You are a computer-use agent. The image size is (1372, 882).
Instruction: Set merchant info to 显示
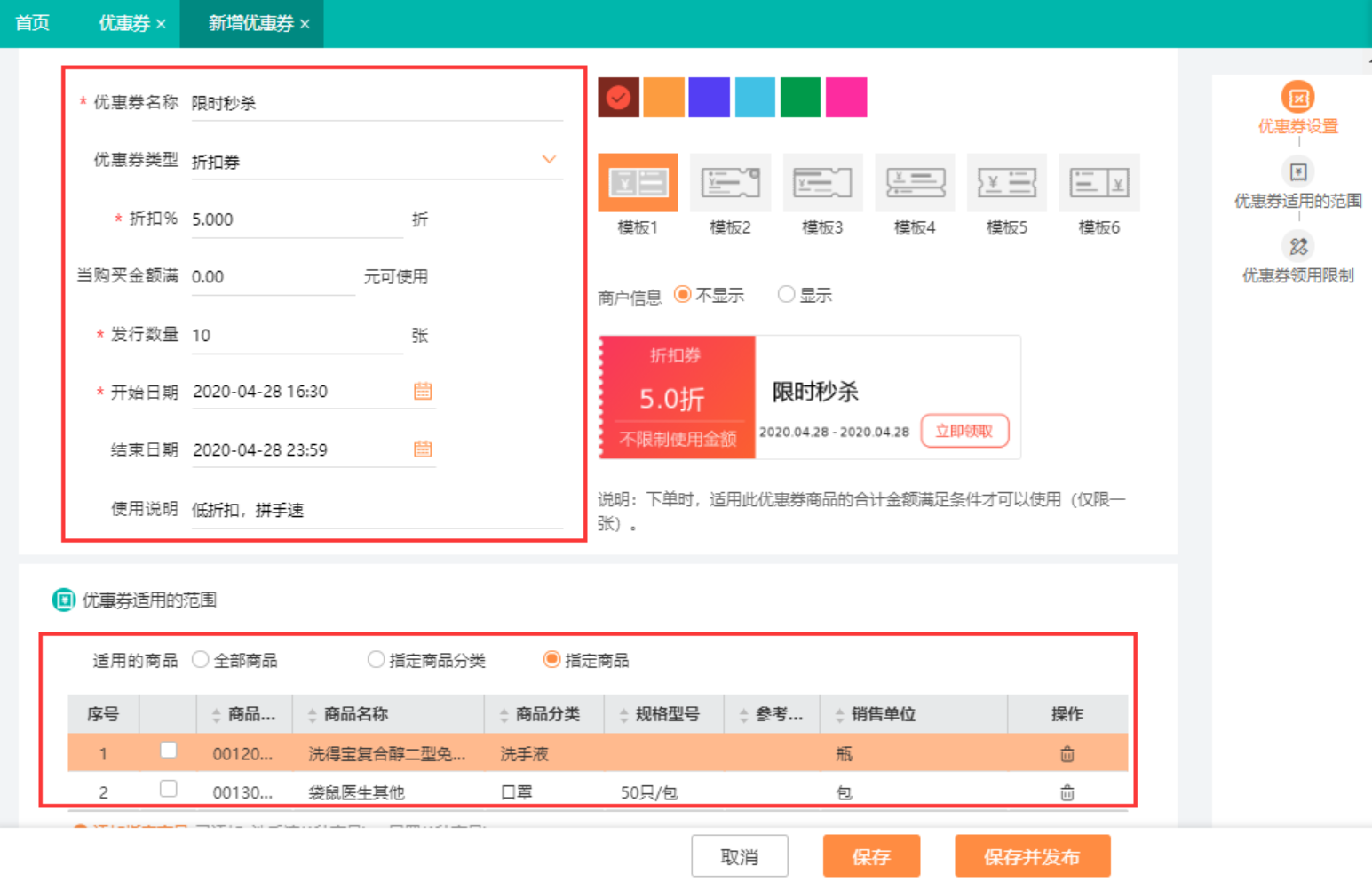[786, 294]
